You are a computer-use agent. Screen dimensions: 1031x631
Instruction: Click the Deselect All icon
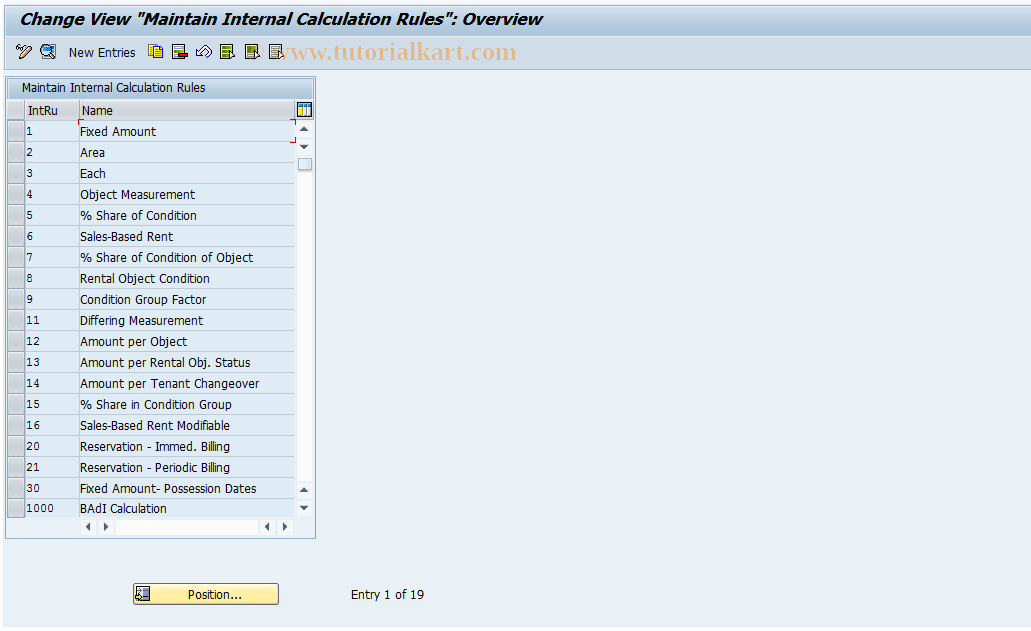(276, 51)
